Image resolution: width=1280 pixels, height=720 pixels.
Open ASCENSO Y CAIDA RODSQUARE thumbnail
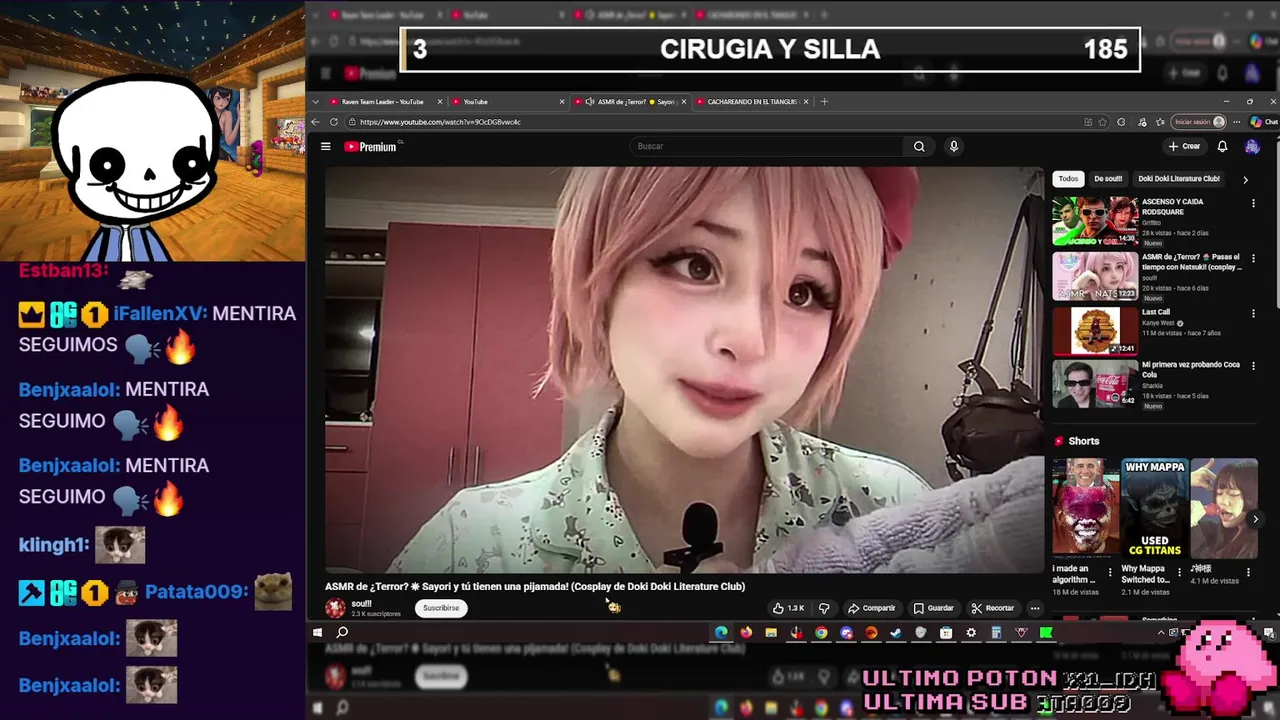tap(1095, 221)
